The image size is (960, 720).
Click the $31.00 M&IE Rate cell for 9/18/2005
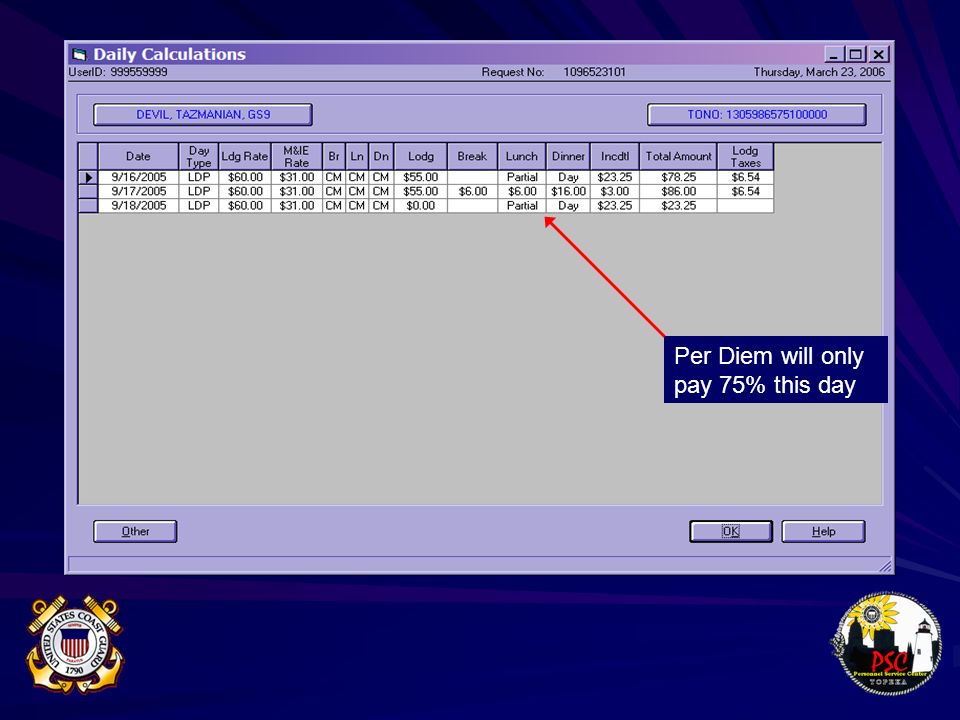click(x=296, y=206)
